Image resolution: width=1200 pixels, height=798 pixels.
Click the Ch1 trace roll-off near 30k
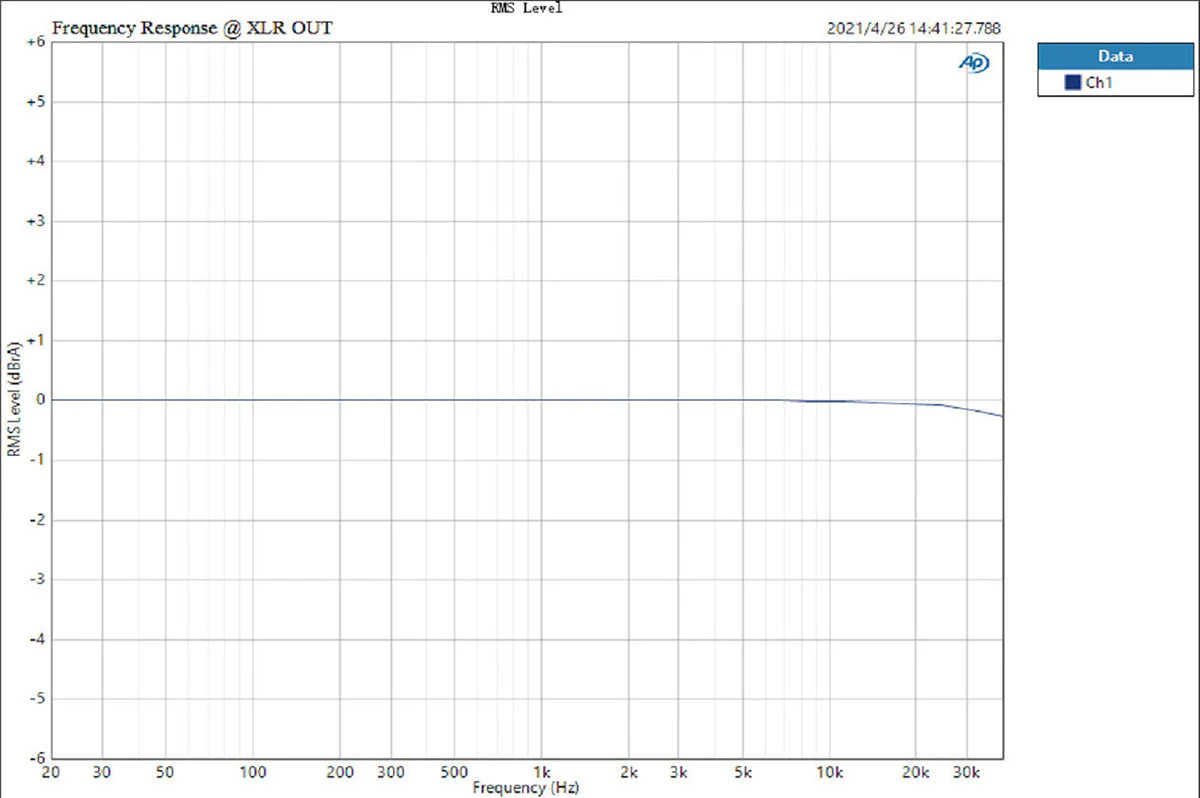pos(970,409)
